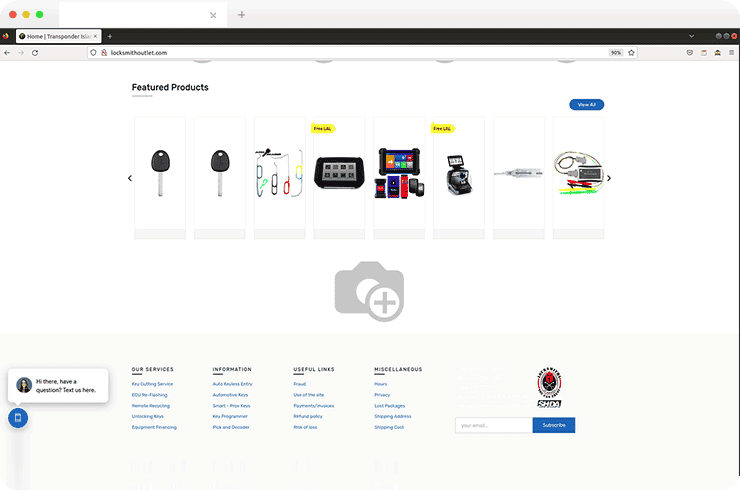Click the camera placeholder image icon
The image size is (740, 490).
click(369, 291)
